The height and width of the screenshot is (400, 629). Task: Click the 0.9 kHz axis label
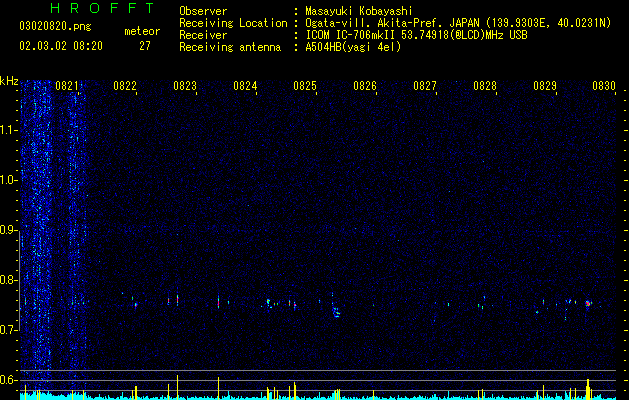[x=9, y=230]
